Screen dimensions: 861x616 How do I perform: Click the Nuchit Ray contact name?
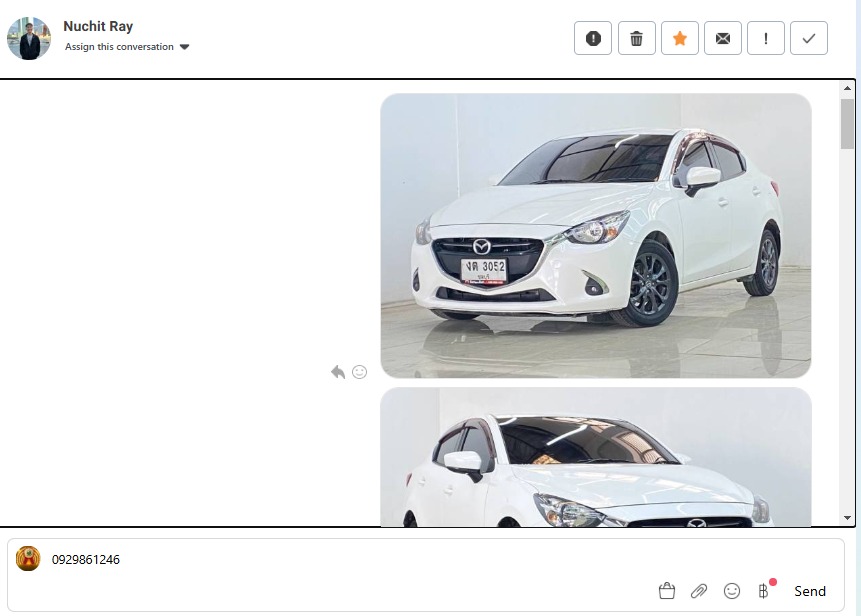pyautogui.click(x=98, y=26)
